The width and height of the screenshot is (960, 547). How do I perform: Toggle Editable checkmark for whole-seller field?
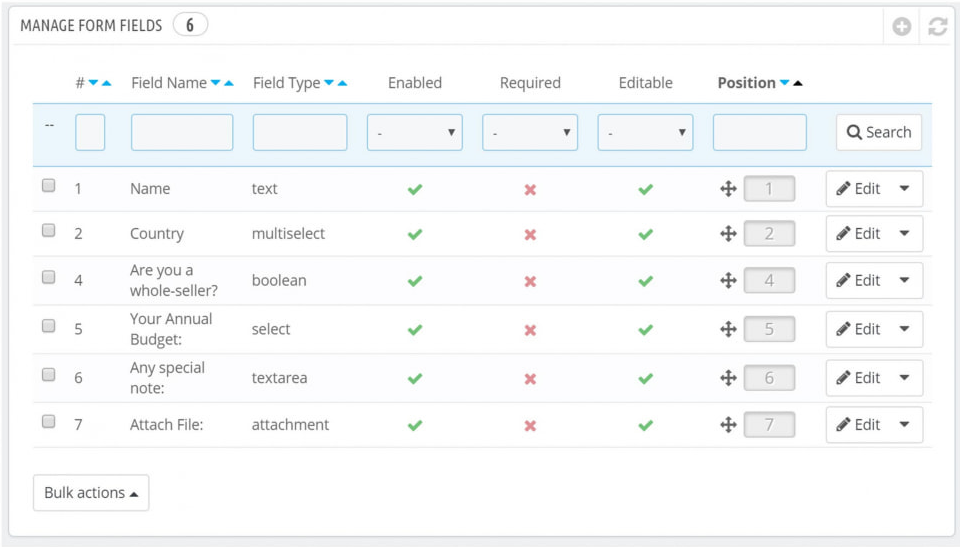pyautogui.click(x=645, y=281)
